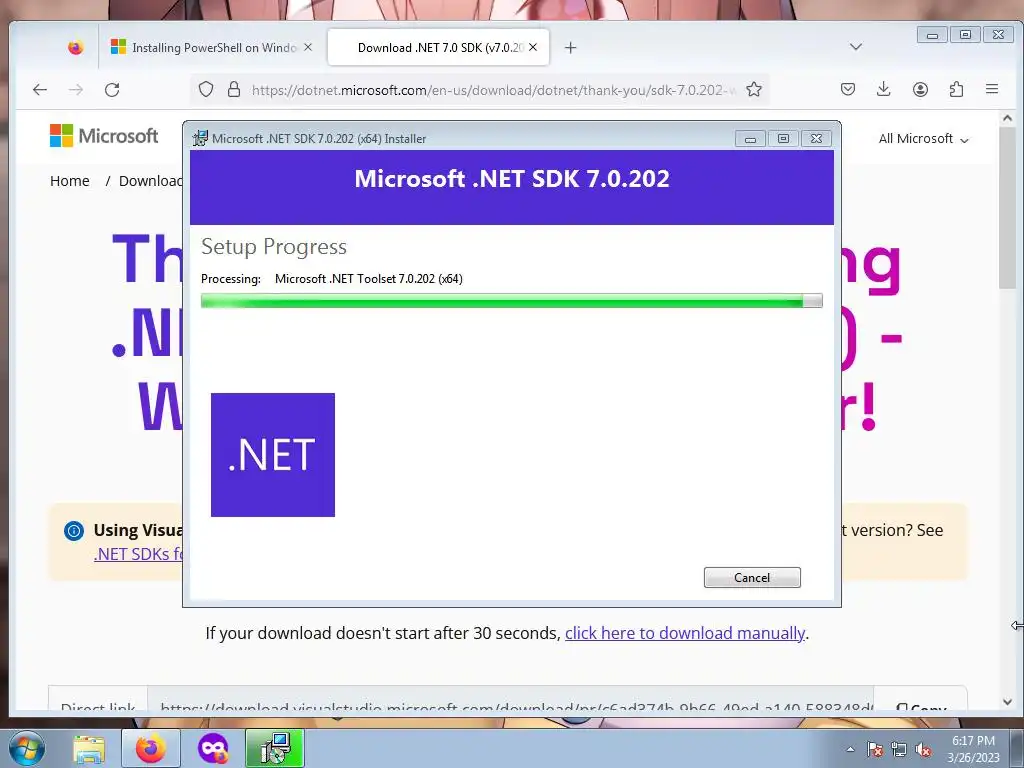
Task: Click the network tray icon
Action: (899, 750)
